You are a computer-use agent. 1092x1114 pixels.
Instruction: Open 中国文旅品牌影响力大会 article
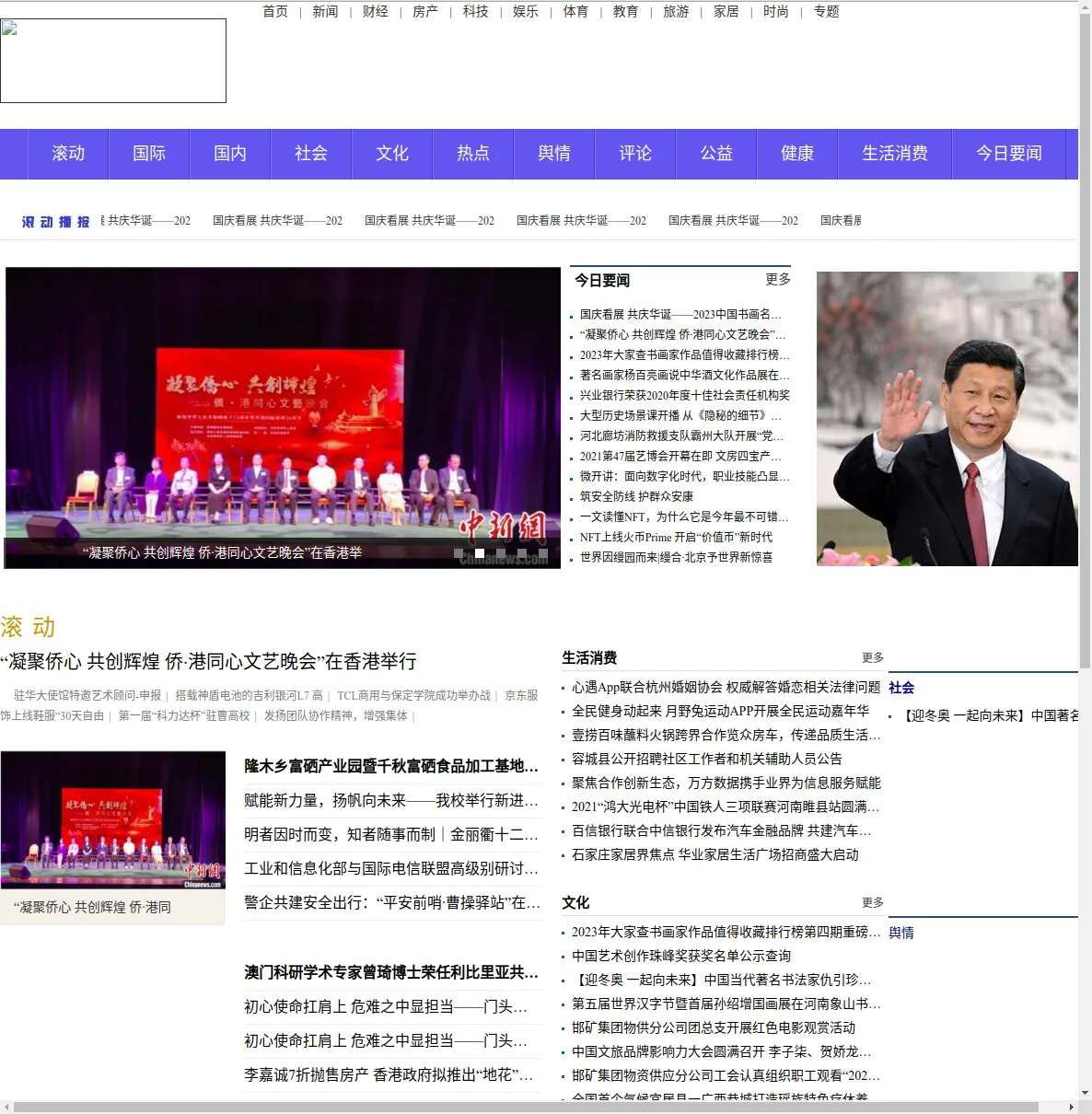(x=721, y=1052)
